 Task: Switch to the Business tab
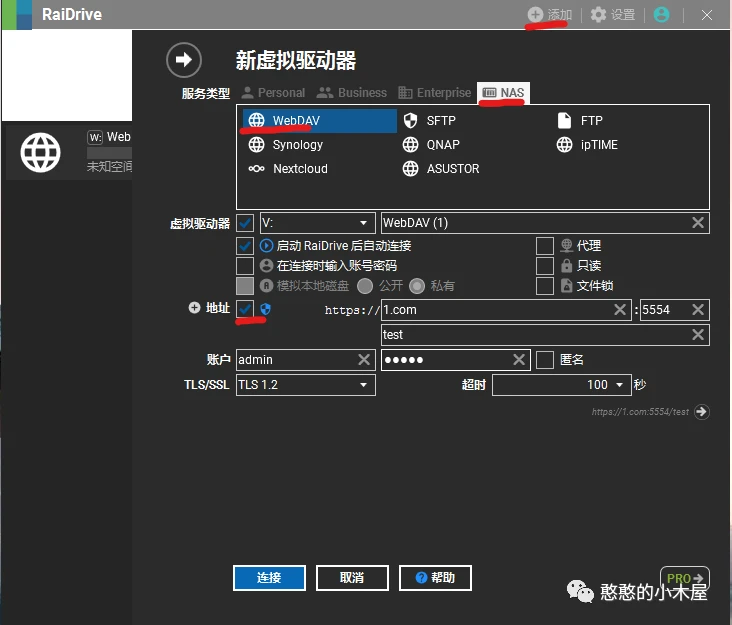click(352, 93)
